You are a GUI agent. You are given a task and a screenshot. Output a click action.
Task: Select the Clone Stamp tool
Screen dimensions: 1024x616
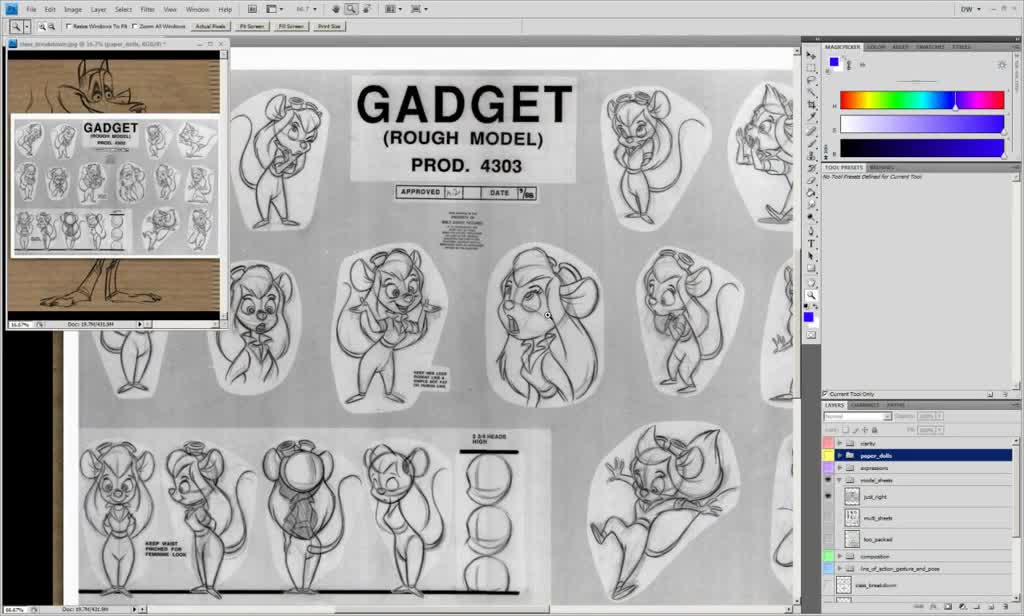coord(810,156)
